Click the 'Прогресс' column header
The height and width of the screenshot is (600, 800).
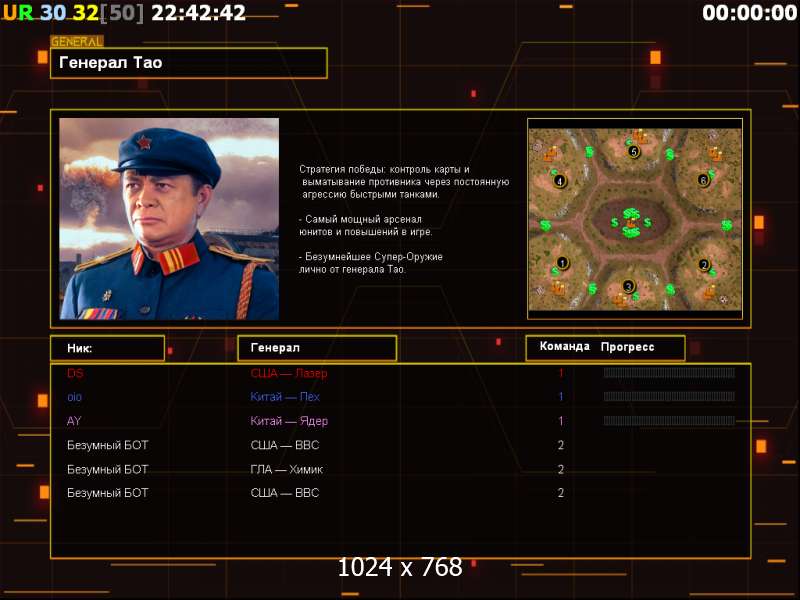628,347
